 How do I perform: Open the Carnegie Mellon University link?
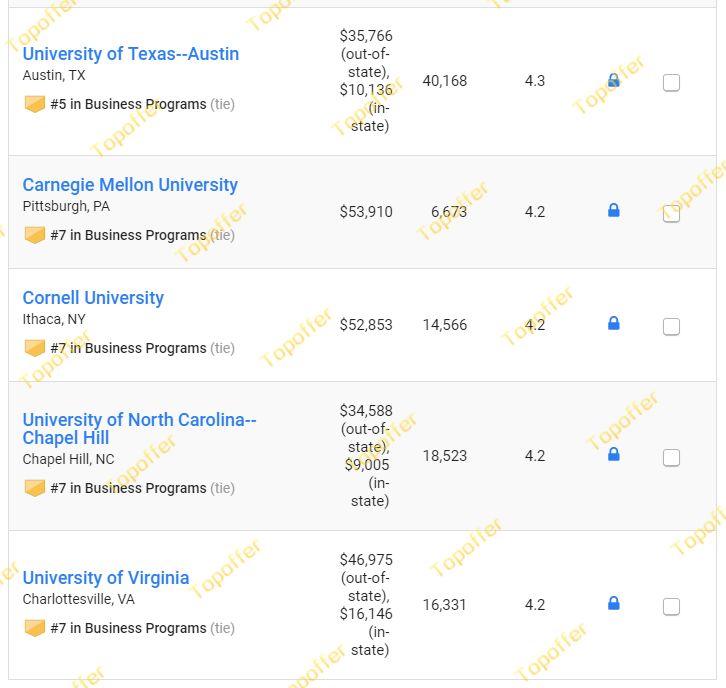tap(130, 185)
